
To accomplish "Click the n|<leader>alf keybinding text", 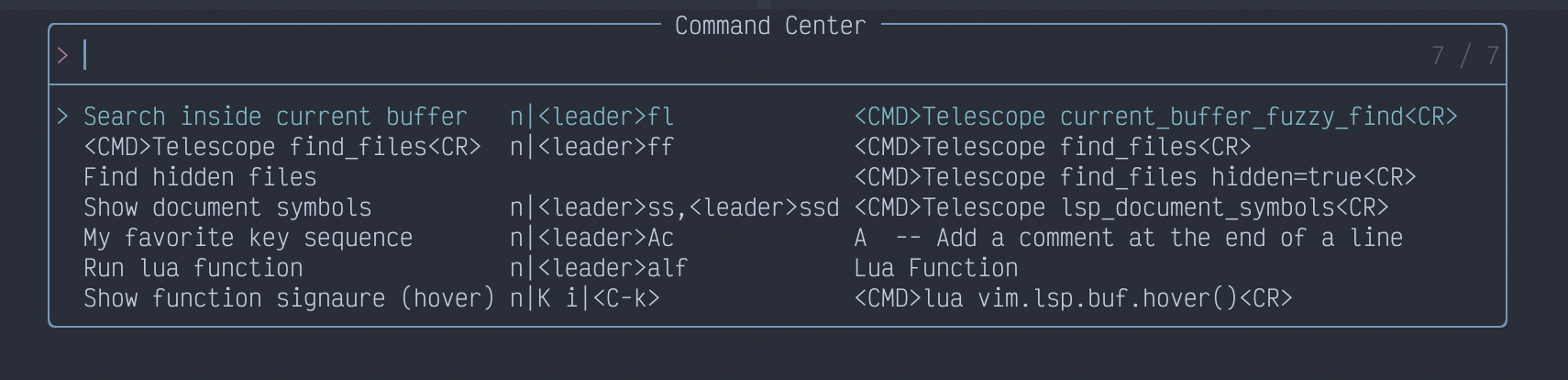I will point(599,268).
